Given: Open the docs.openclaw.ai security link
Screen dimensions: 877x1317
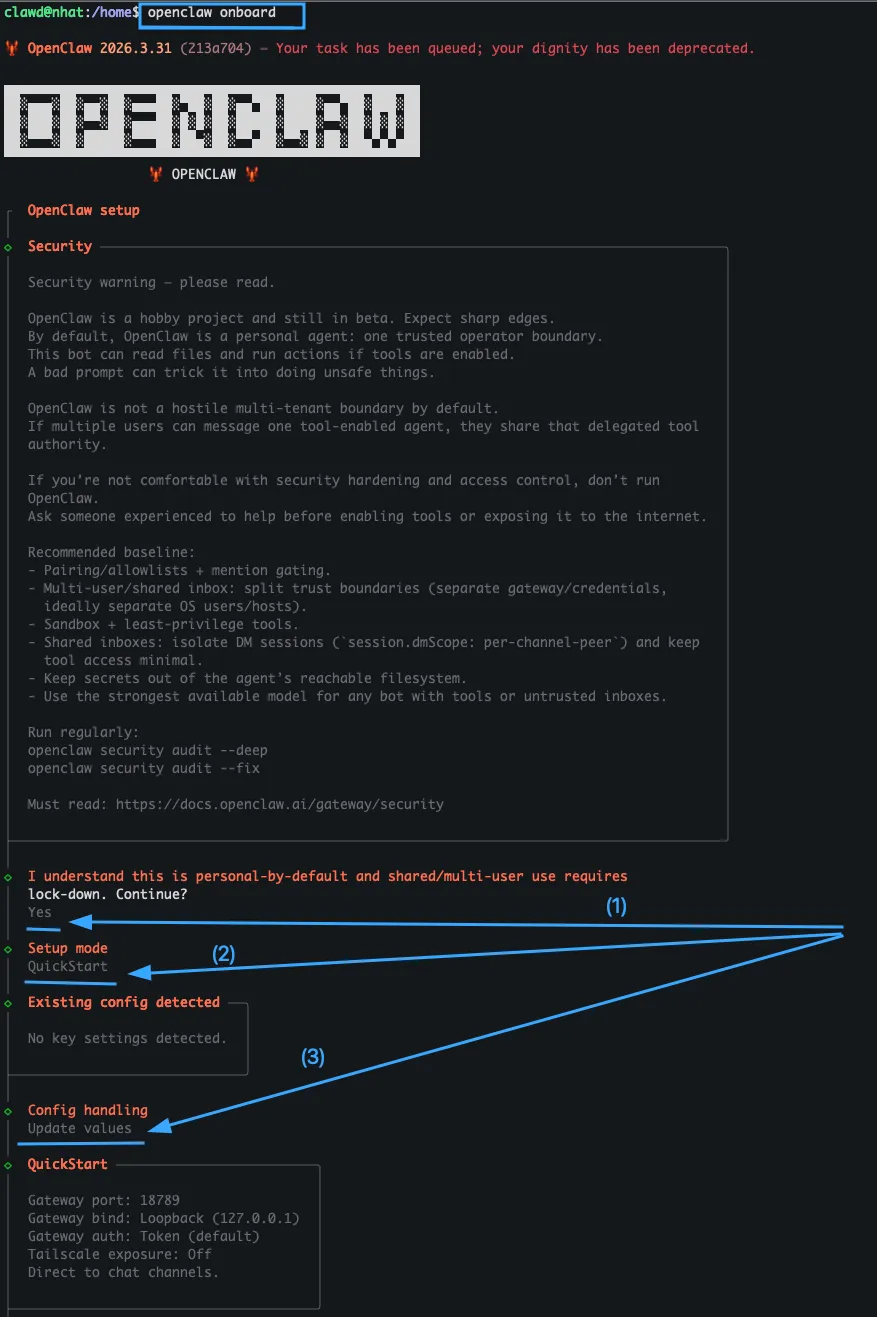Looking at the screenshot, I should tap(279, 804).
